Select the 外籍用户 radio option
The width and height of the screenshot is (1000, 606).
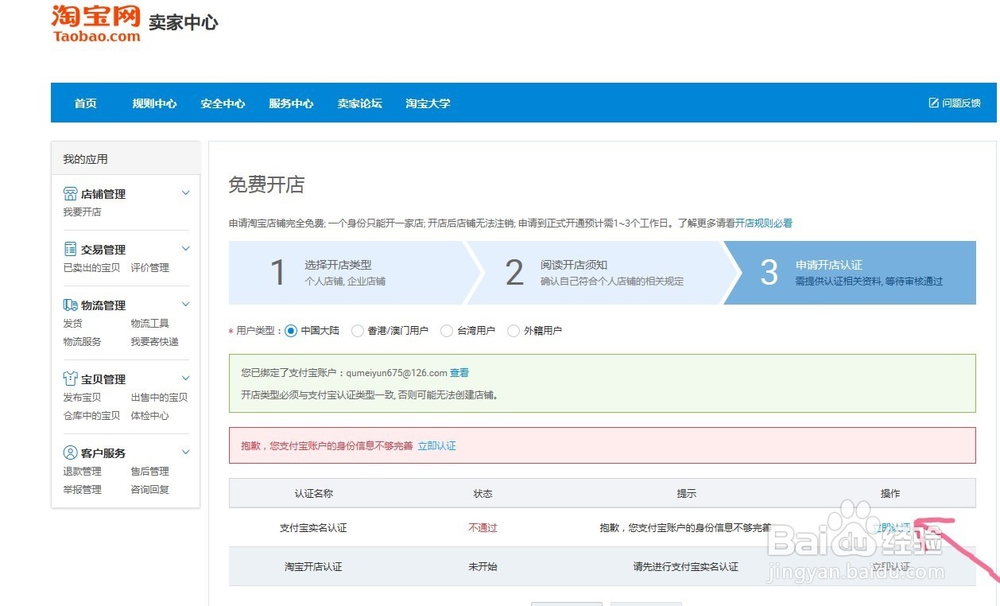coord(513,331)
